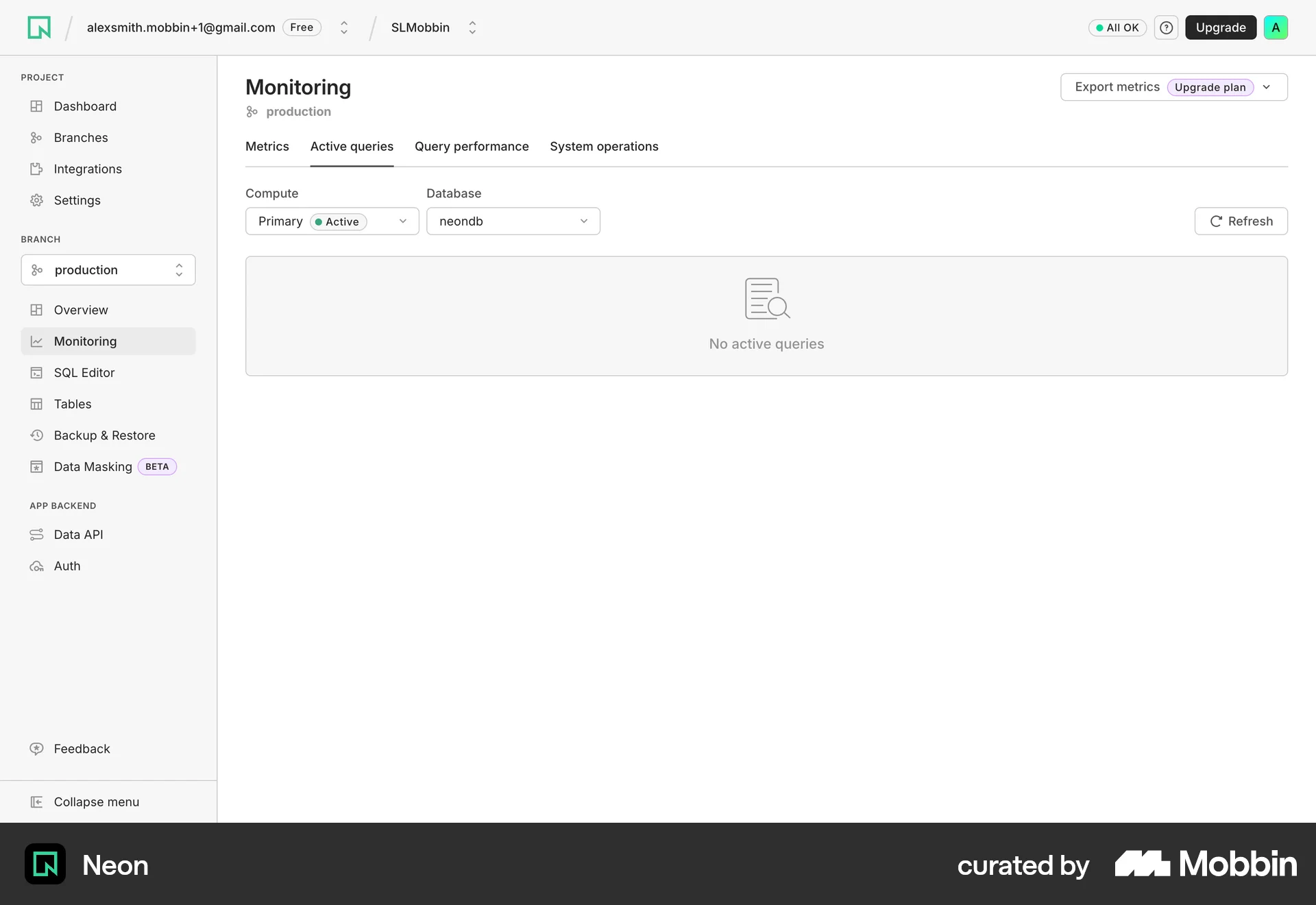Click the "No active queries" message
This screenshot has height=905, width=1316.
766,344
